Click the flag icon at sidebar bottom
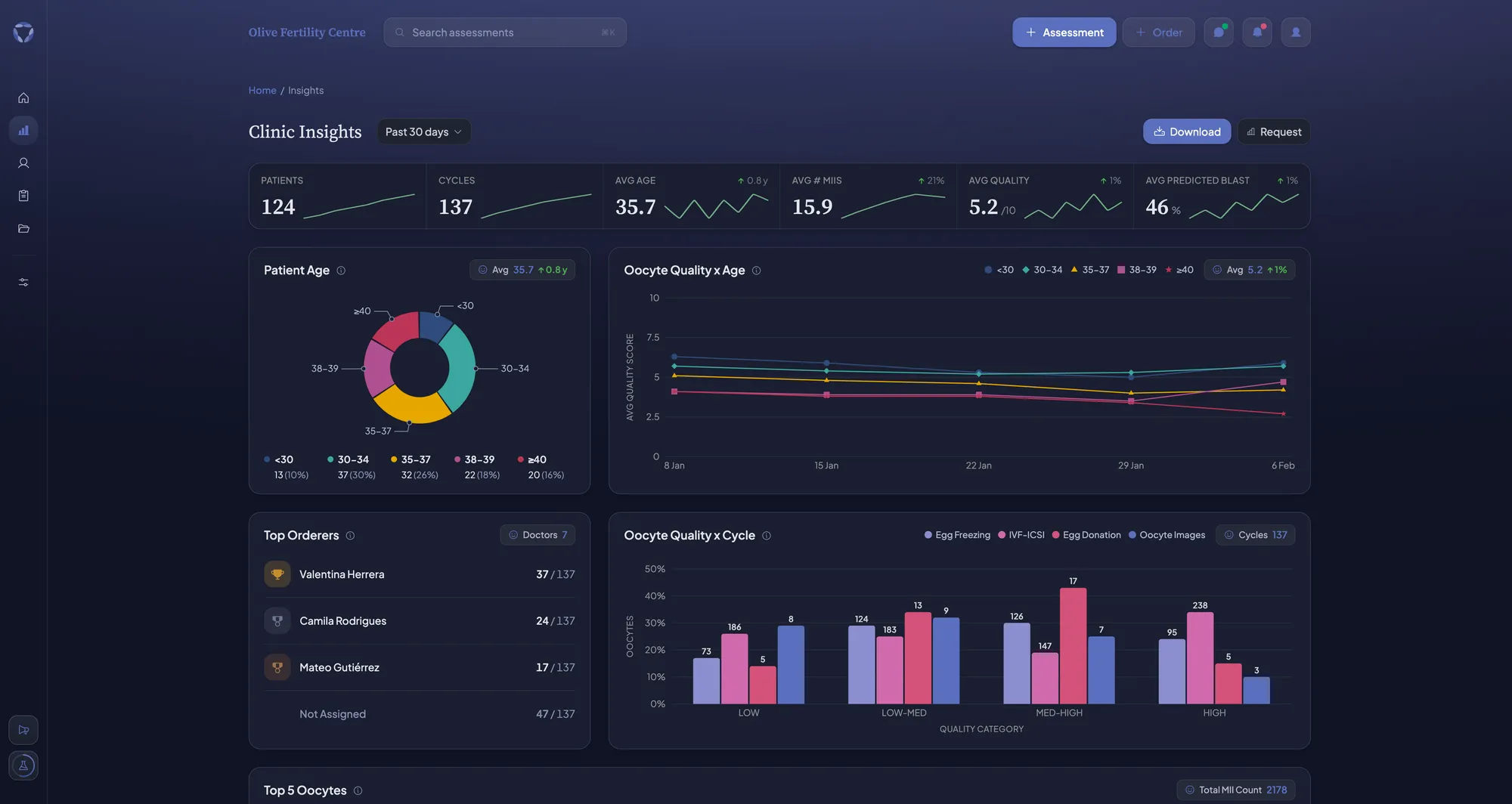Image resolution: width=1512 pixels, height=804 pixels. (23, 730)
